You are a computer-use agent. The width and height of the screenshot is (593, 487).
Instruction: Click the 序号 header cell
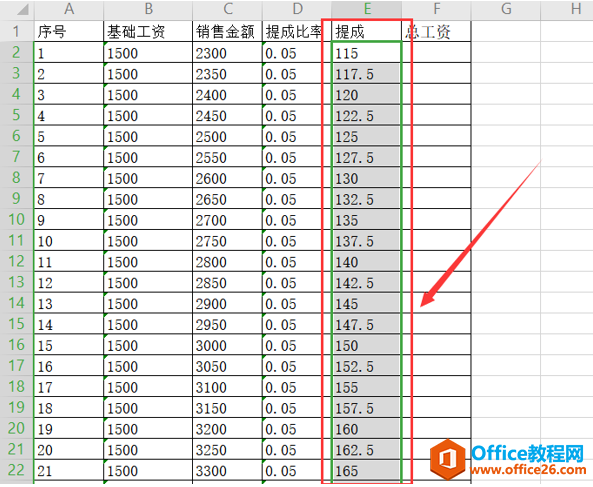68,31
